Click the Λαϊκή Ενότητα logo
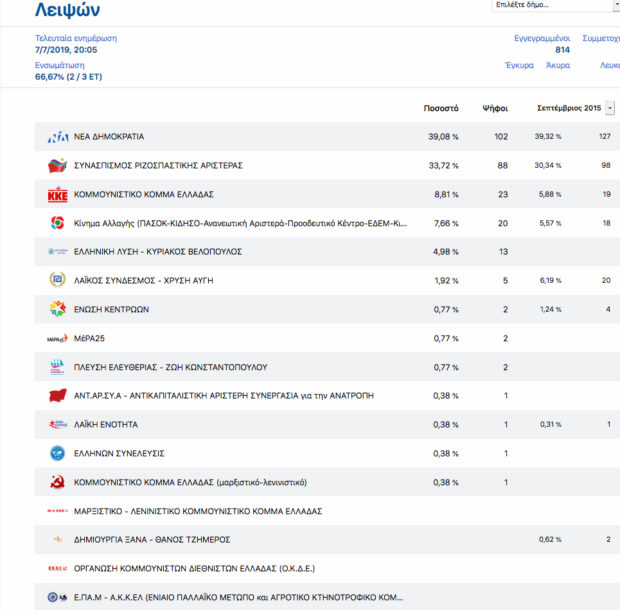 click(x=58, y=424)
